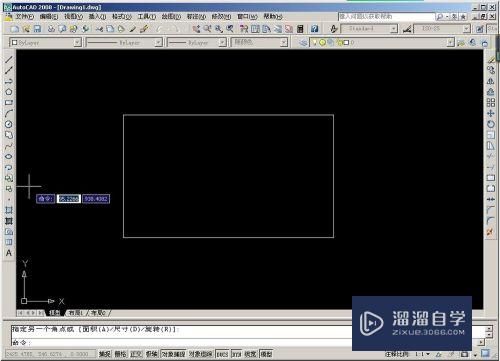Activate the Pan realtime tool
The height and width of the screenshot is (361, 500).
[x=196, y=29]
